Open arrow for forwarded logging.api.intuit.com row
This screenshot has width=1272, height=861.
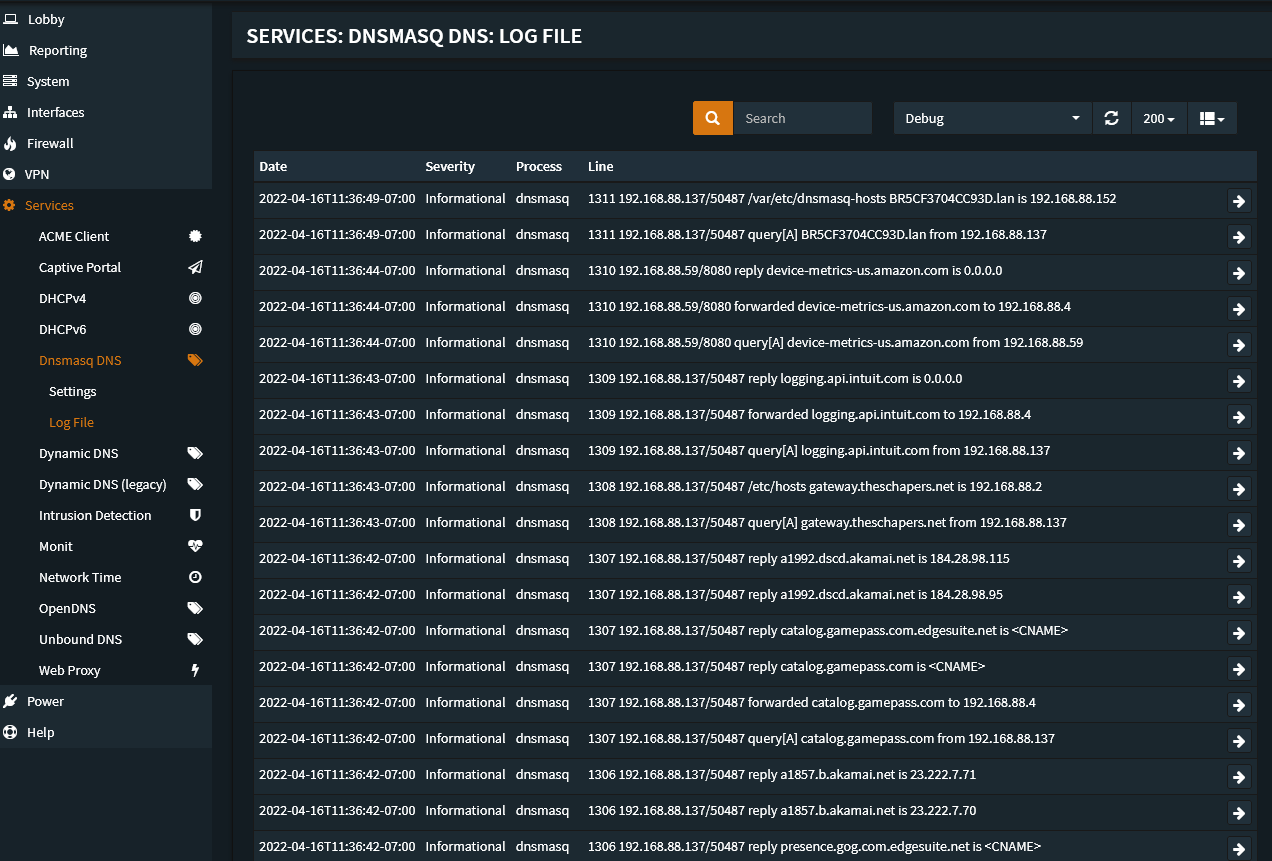tap(1239, 417)
